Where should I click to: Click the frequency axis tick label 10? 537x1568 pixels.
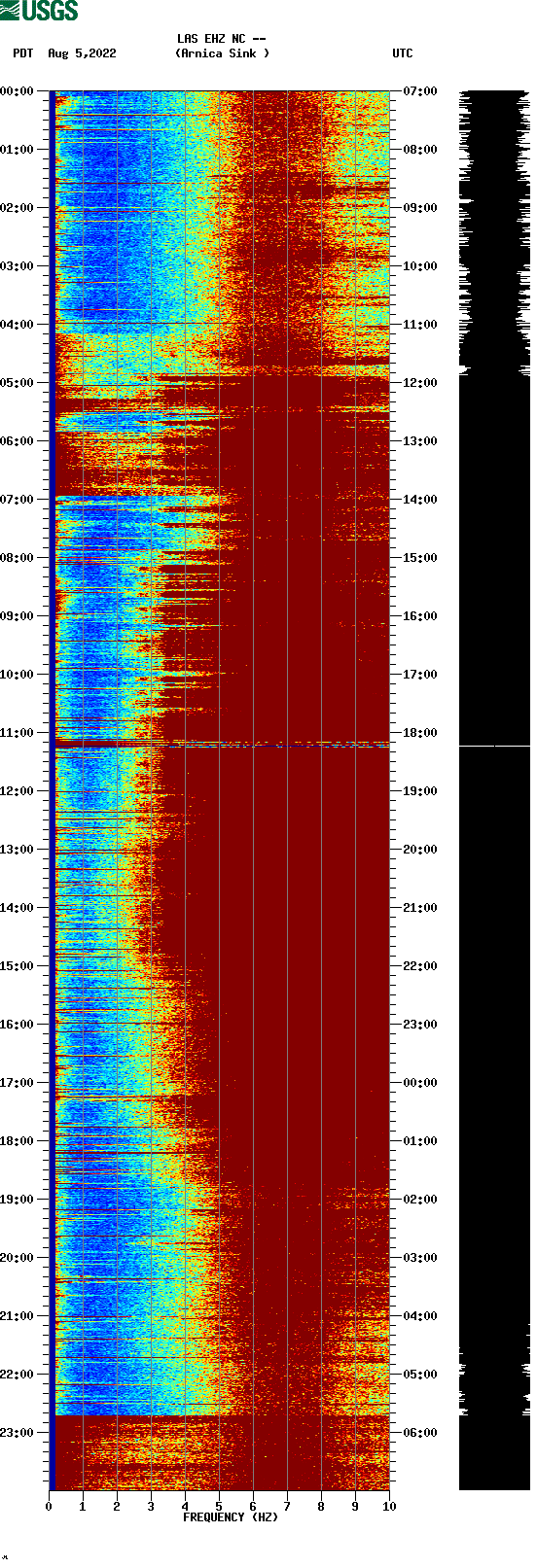coord(389,1507)
